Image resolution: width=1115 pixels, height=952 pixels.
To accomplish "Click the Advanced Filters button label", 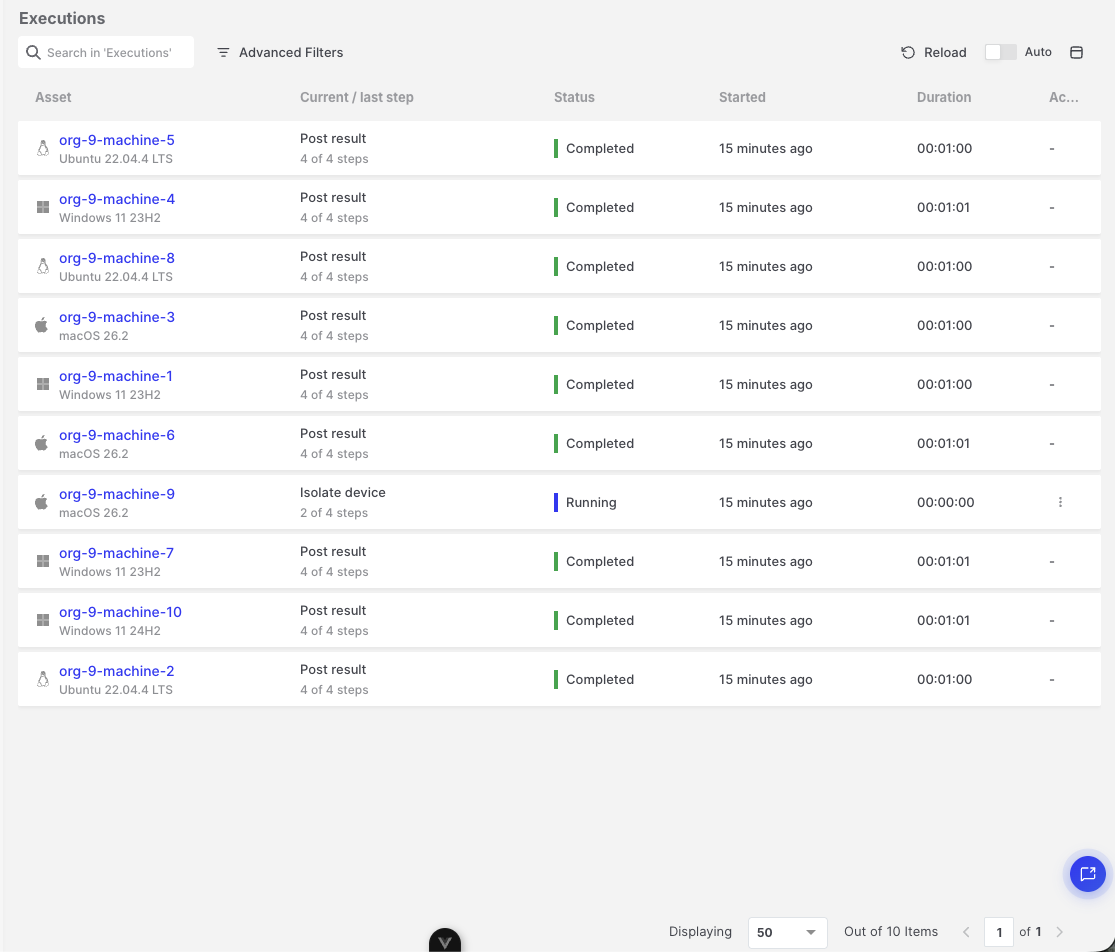I will pos(291,53).
